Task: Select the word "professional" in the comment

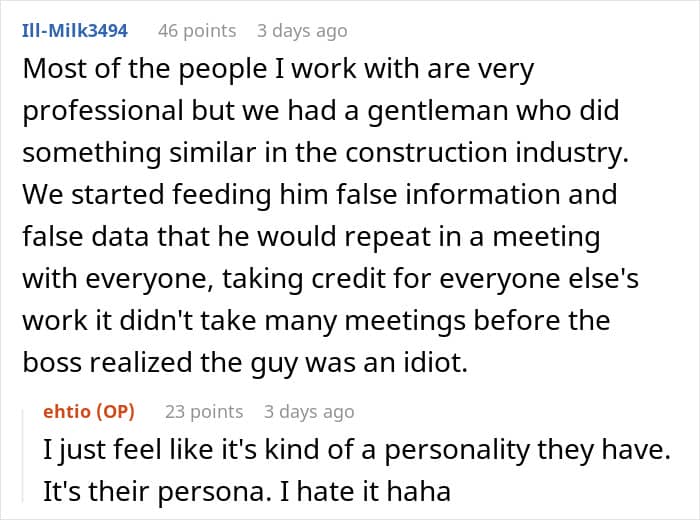Action: pos(103,111)
